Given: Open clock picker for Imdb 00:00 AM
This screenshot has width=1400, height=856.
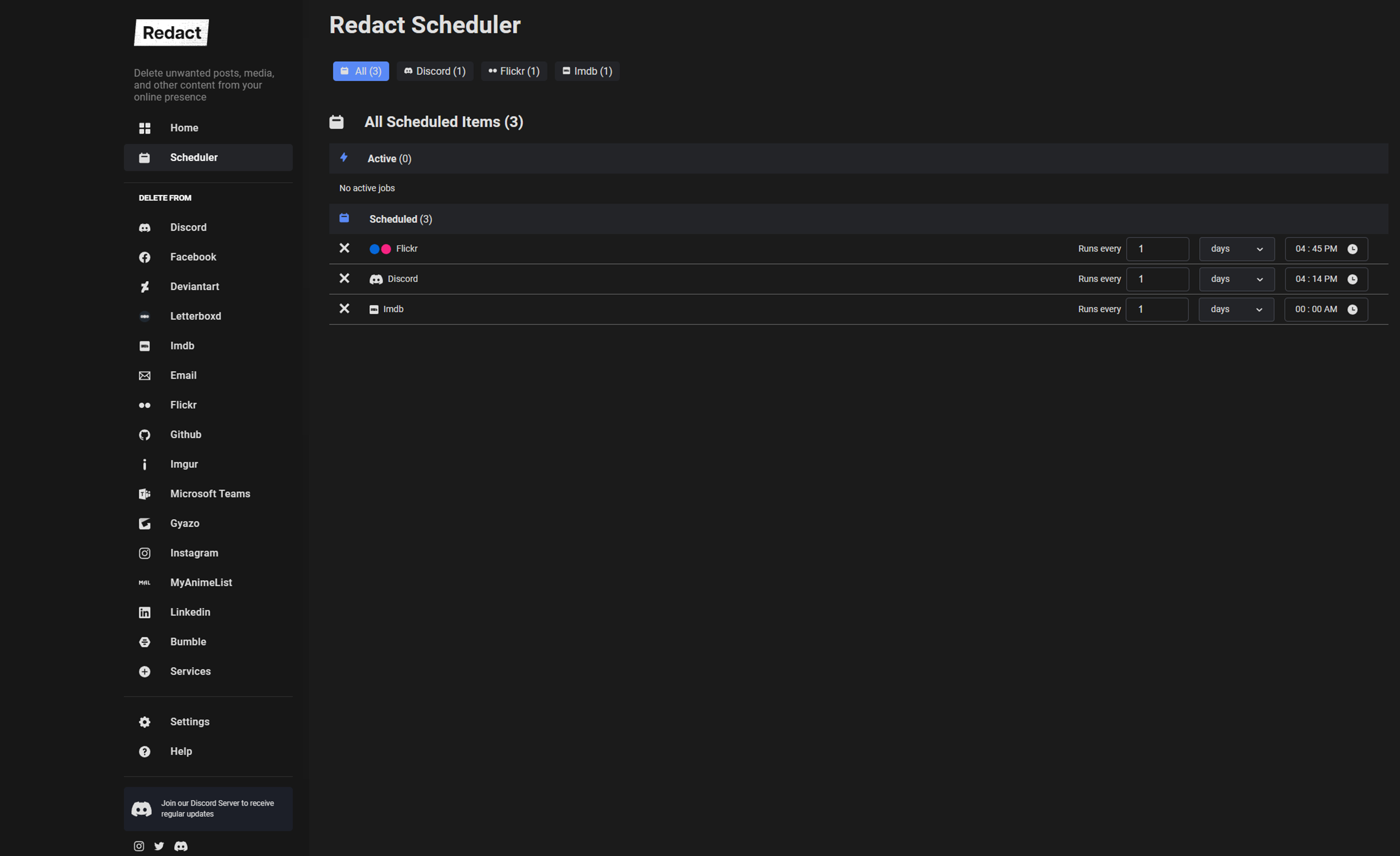Looking at the screenshot, I should (1352, 310).
